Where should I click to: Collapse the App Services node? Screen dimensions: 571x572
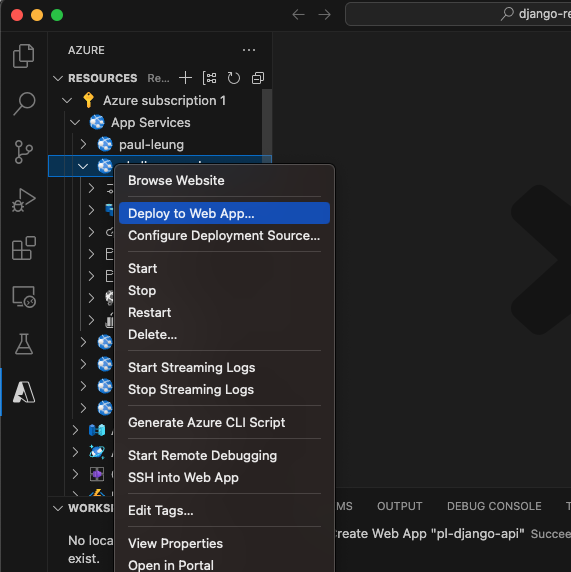(75, 123)
